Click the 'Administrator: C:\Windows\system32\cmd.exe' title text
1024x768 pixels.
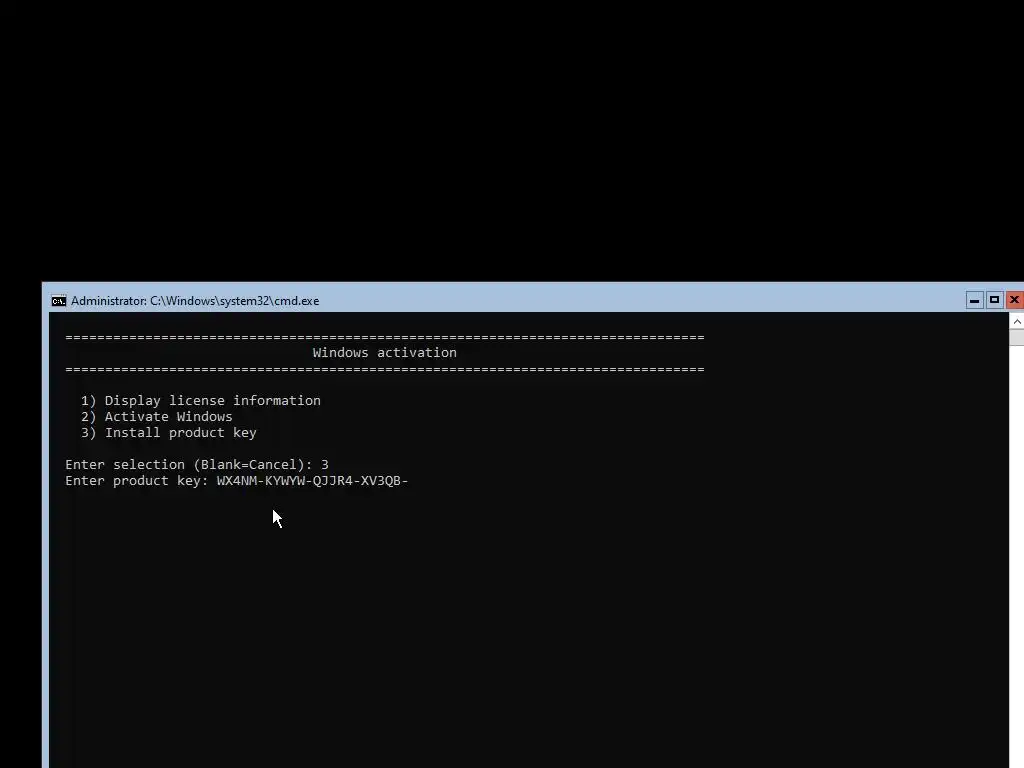(x=195, y=301)
